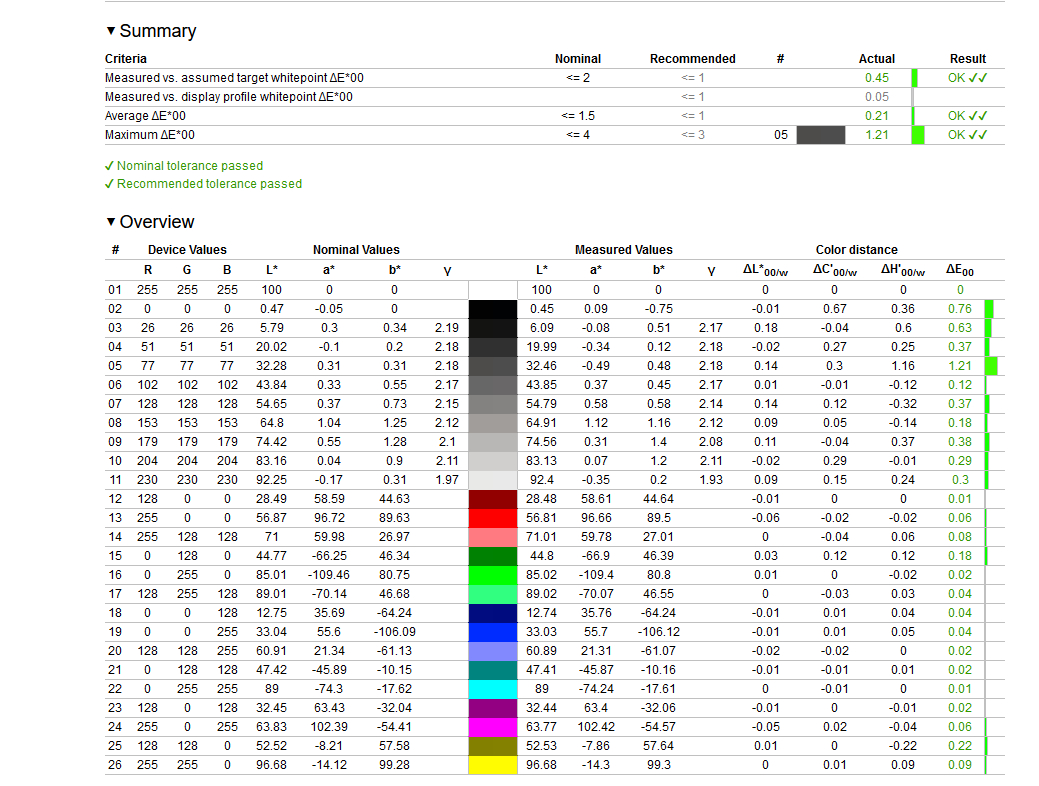Click the ΔH'00/w column header

pos(902,270)
